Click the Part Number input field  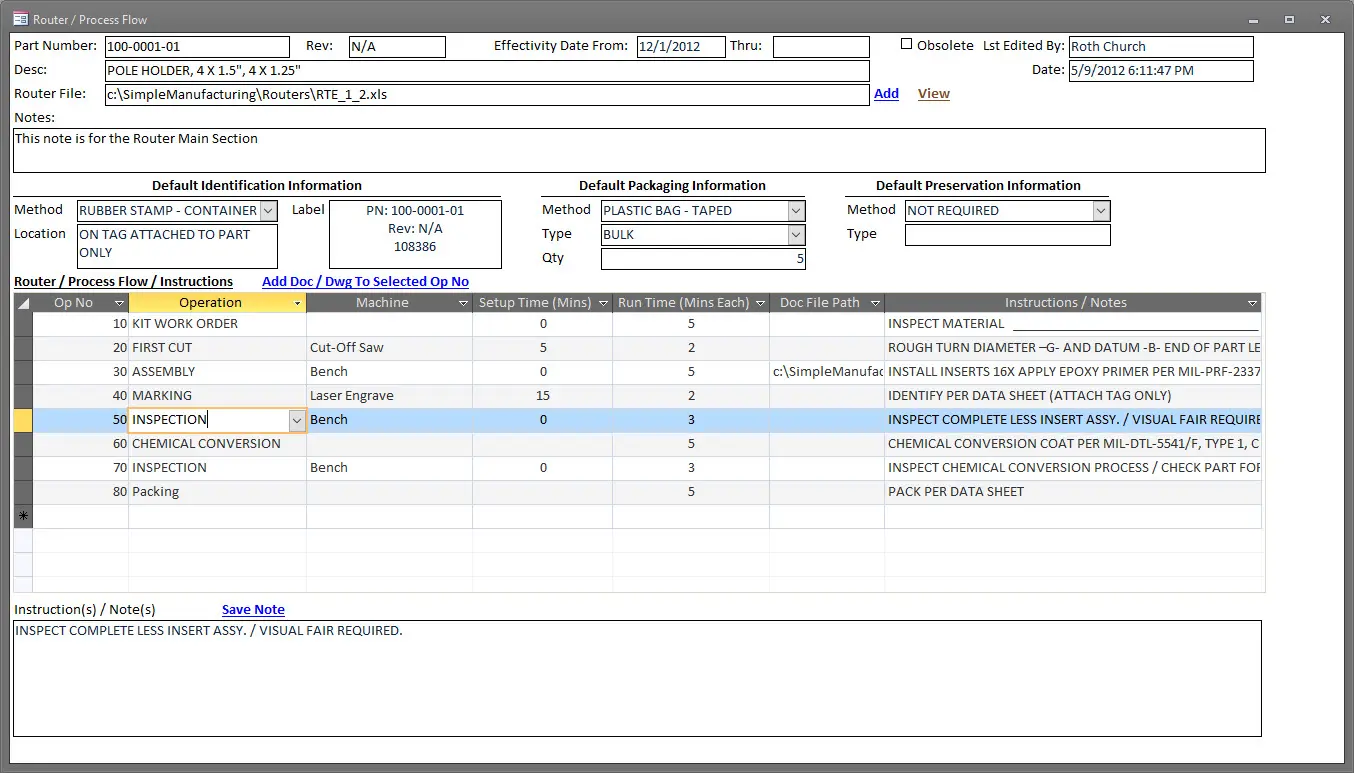(x=196, y=47)
